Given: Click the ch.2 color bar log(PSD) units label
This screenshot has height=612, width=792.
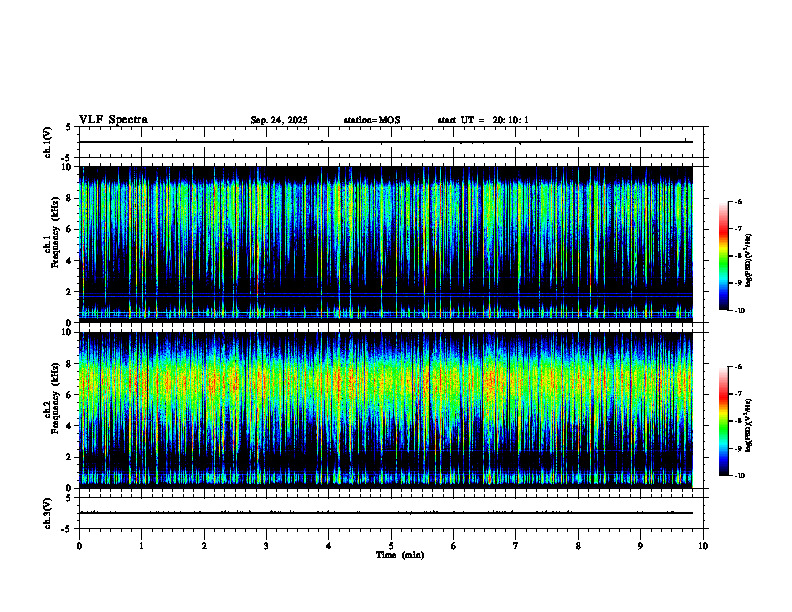Looking at the screenshot, I should (749, 425).
